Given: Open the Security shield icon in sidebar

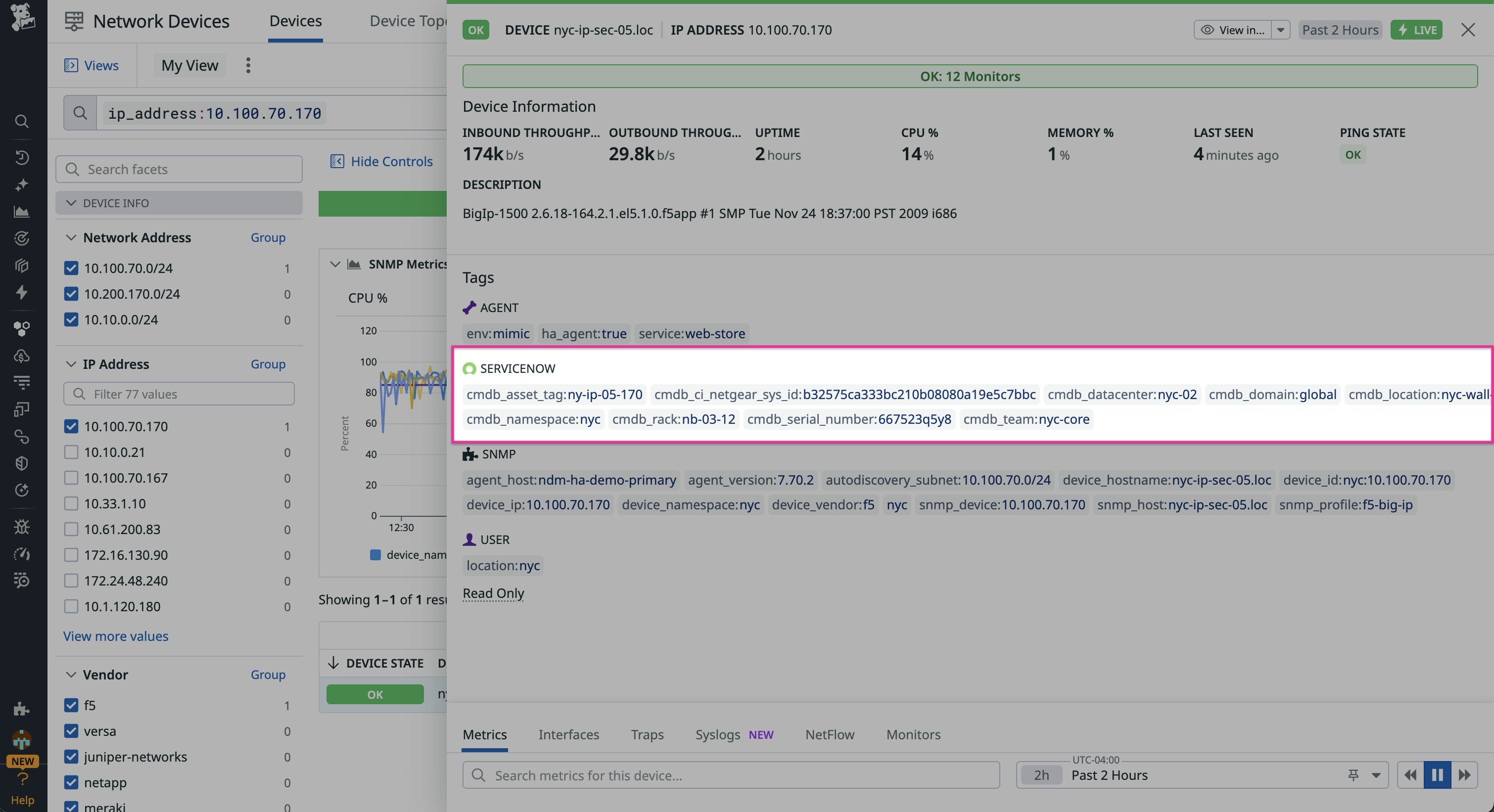Looking at the screenshot, I should [x=21, y=463].
